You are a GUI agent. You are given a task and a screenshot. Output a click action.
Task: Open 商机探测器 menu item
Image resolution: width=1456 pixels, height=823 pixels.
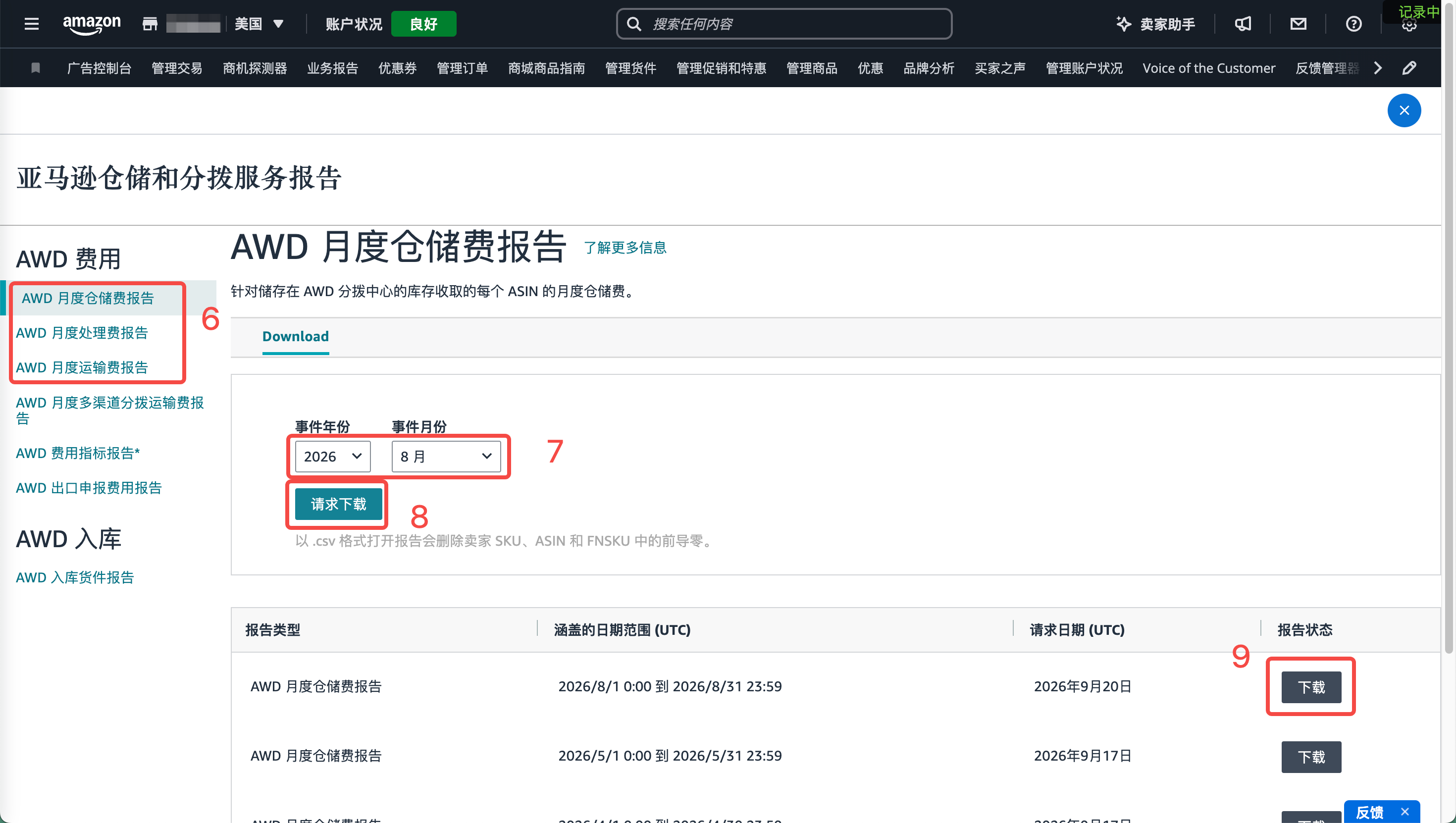(255, 68)
